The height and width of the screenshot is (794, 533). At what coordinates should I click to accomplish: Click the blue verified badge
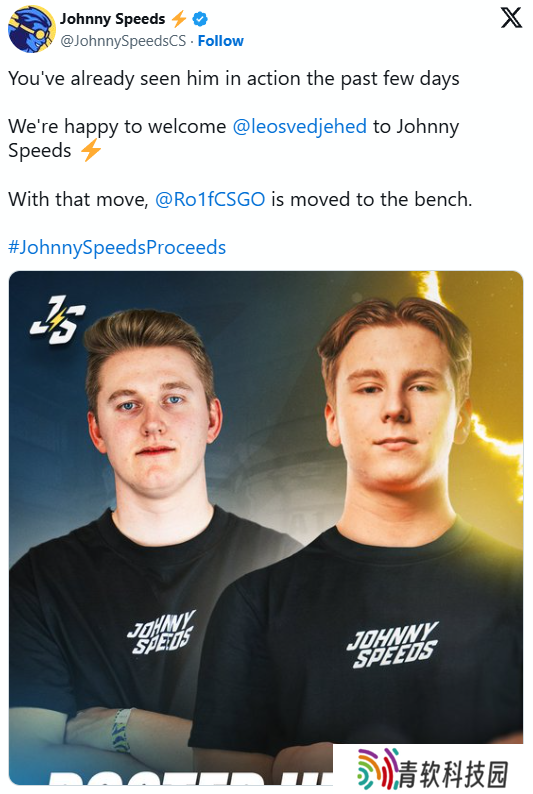coord(201,19)
